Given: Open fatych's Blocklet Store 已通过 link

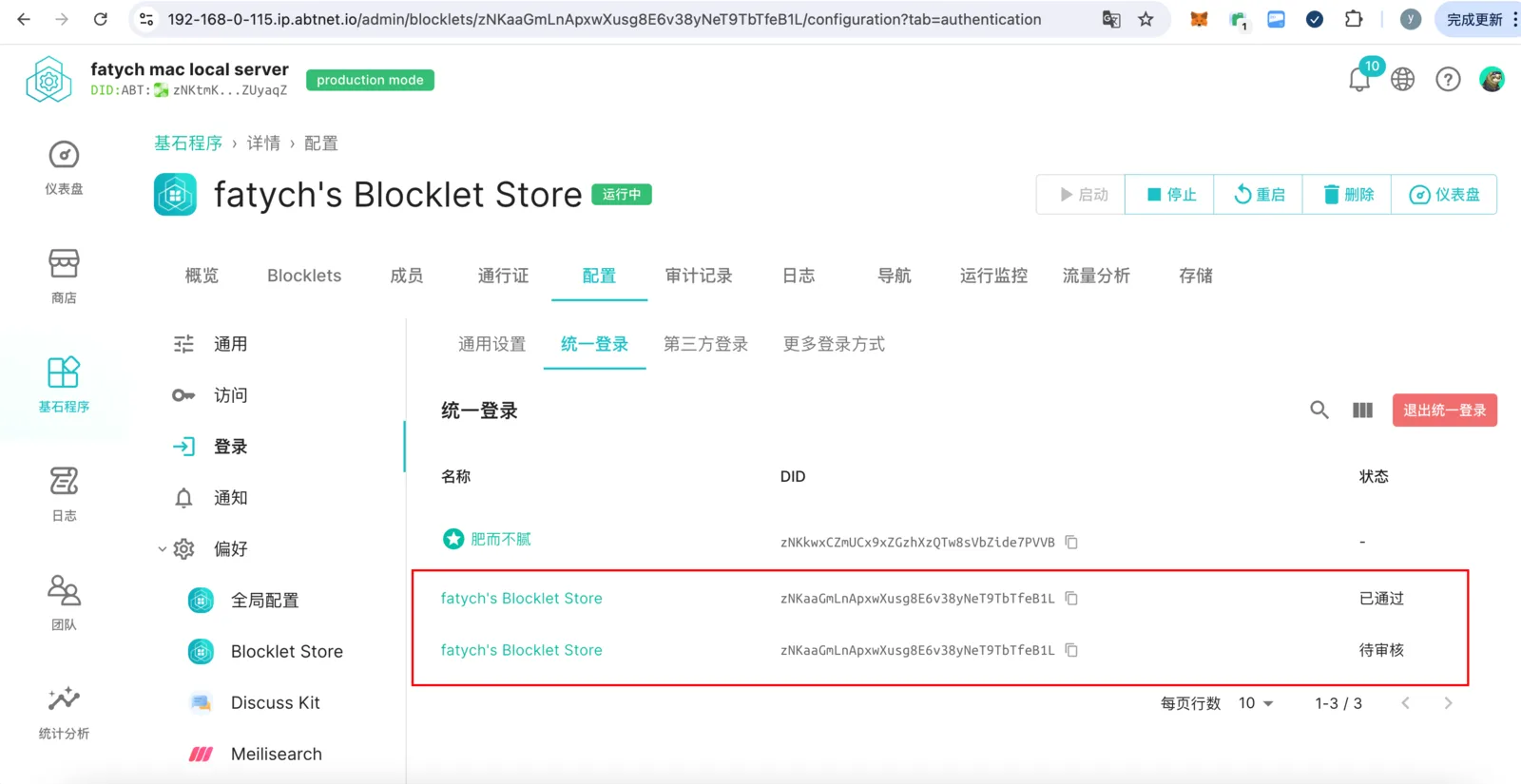Looking at the screenshot, I should [x=522, y=599].
